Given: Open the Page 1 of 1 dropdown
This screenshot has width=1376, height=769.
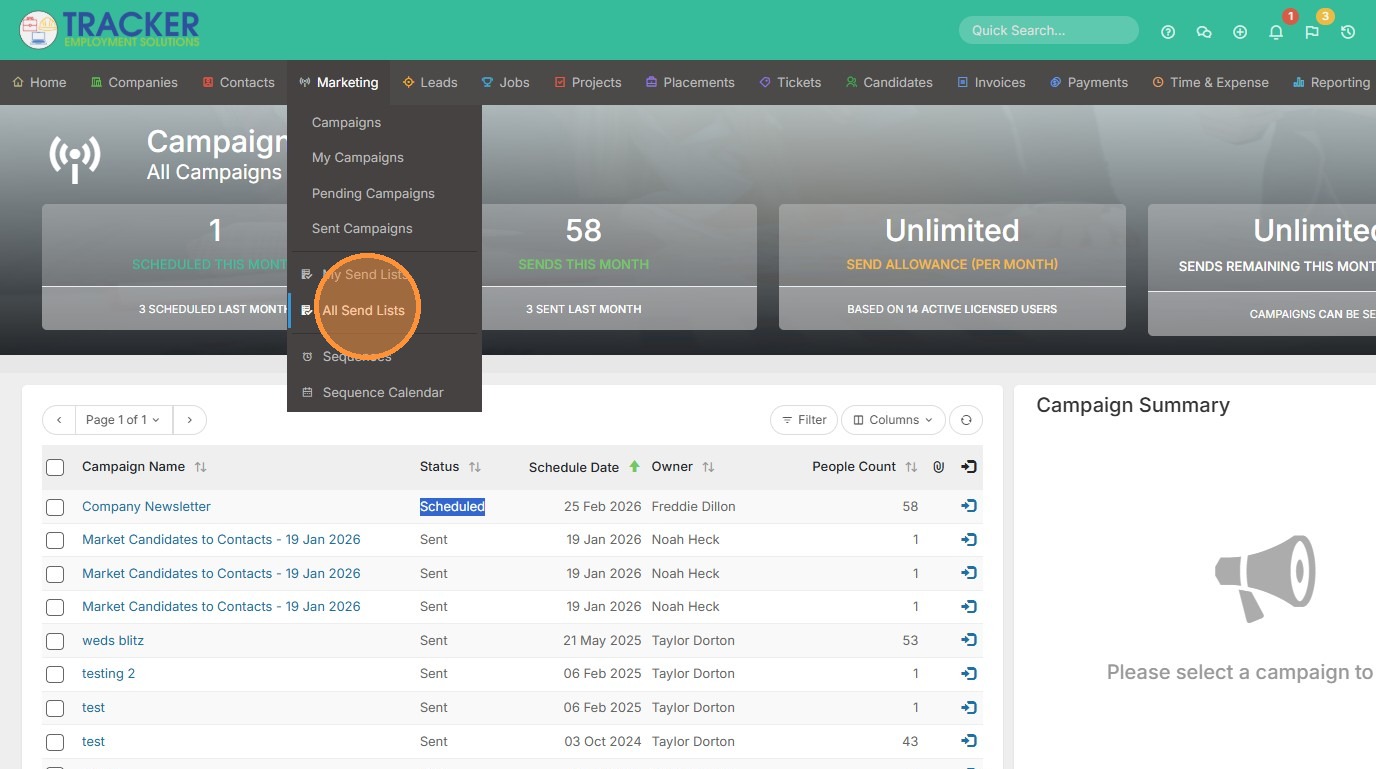Looking at the screenshot, I should point(123,420).
